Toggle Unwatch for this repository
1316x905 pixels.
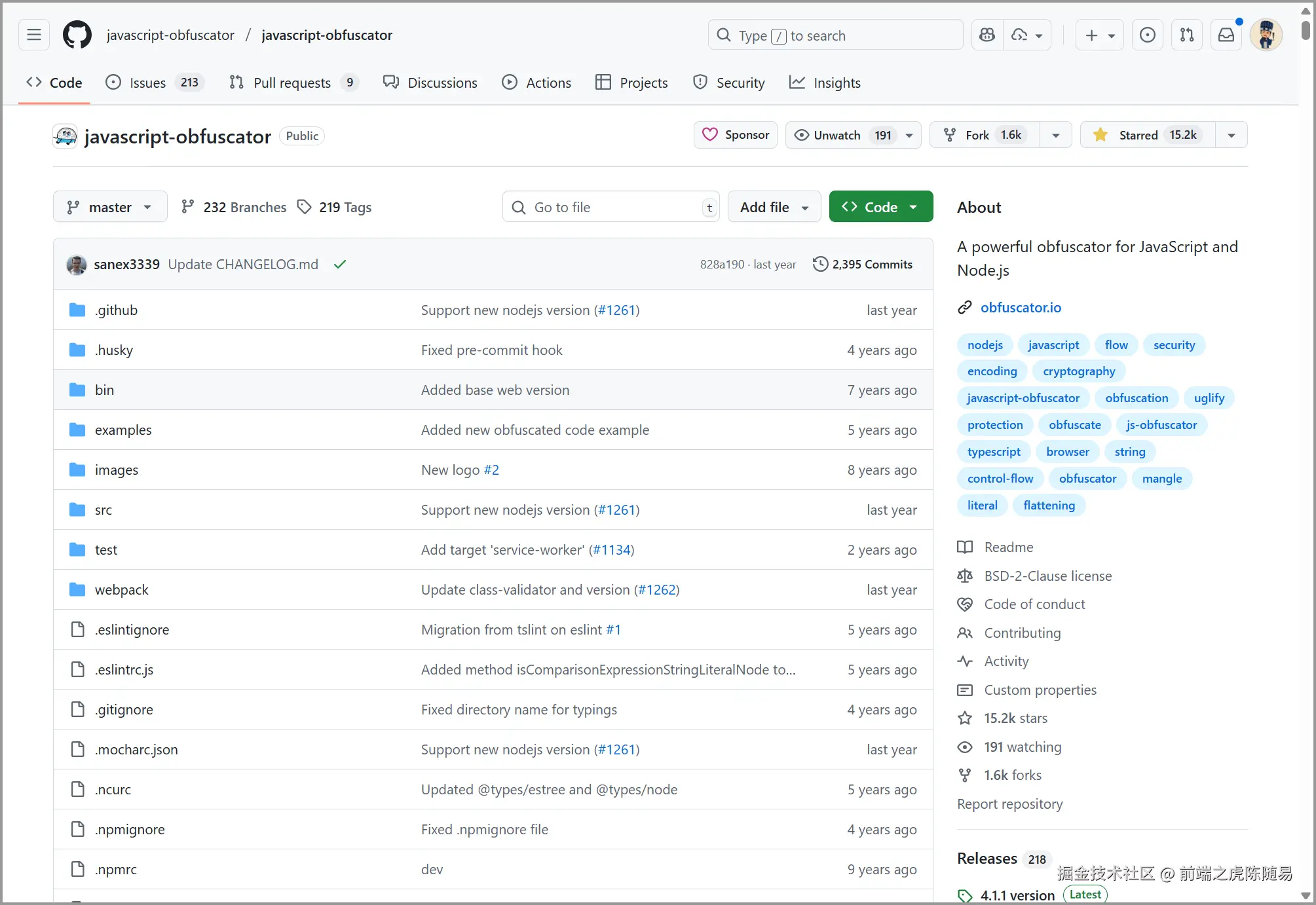[837, 135]
